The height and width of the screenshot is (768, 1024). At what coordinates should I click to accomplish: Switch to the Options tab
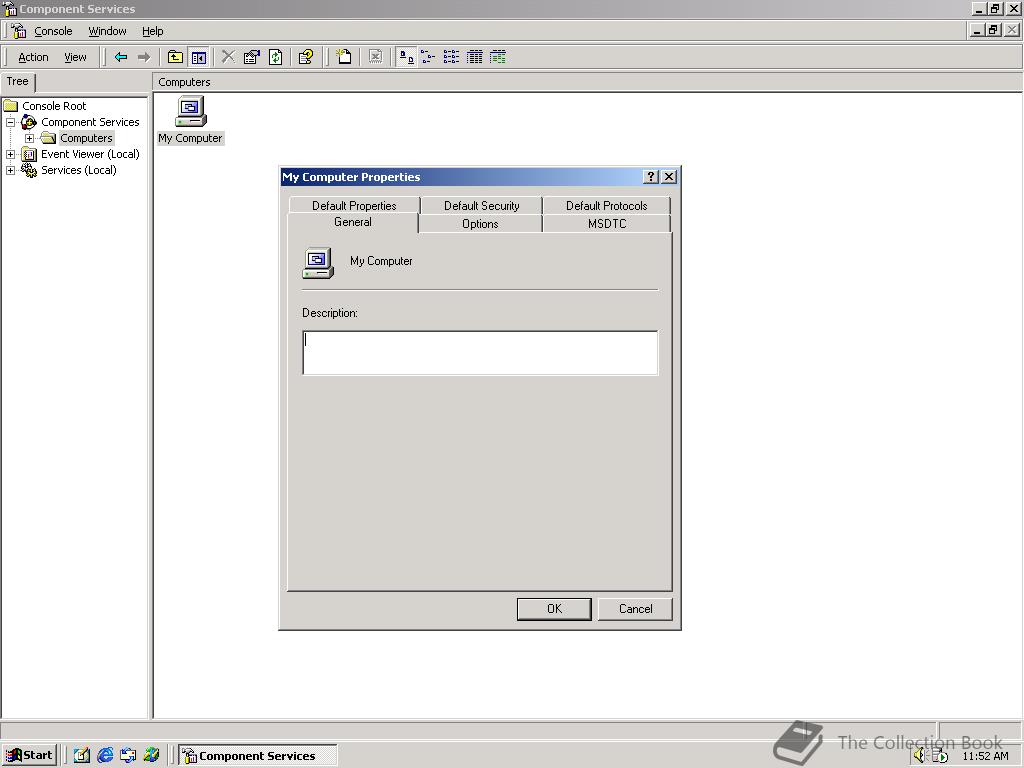[480, 223]
